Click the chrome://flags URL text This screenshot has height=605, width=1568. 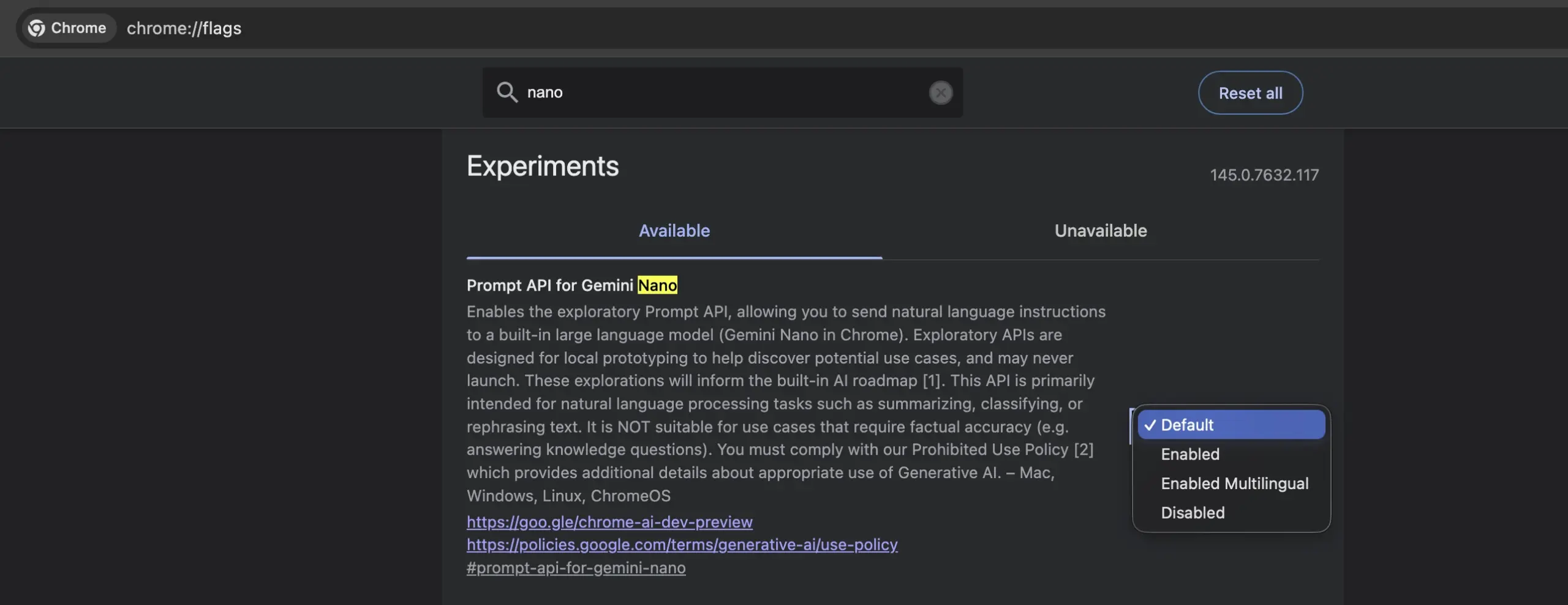[x=184, y=28]
